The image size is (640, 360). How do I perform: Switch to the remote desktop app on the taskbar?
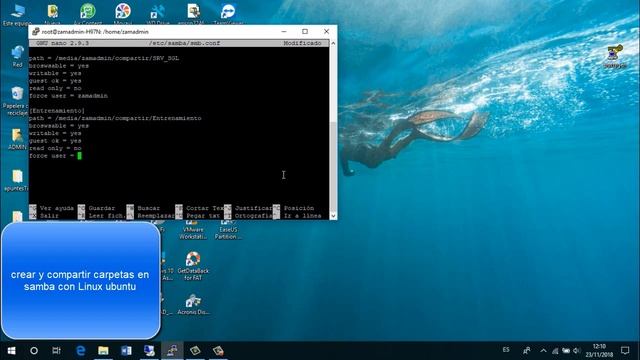click(149, 351)
